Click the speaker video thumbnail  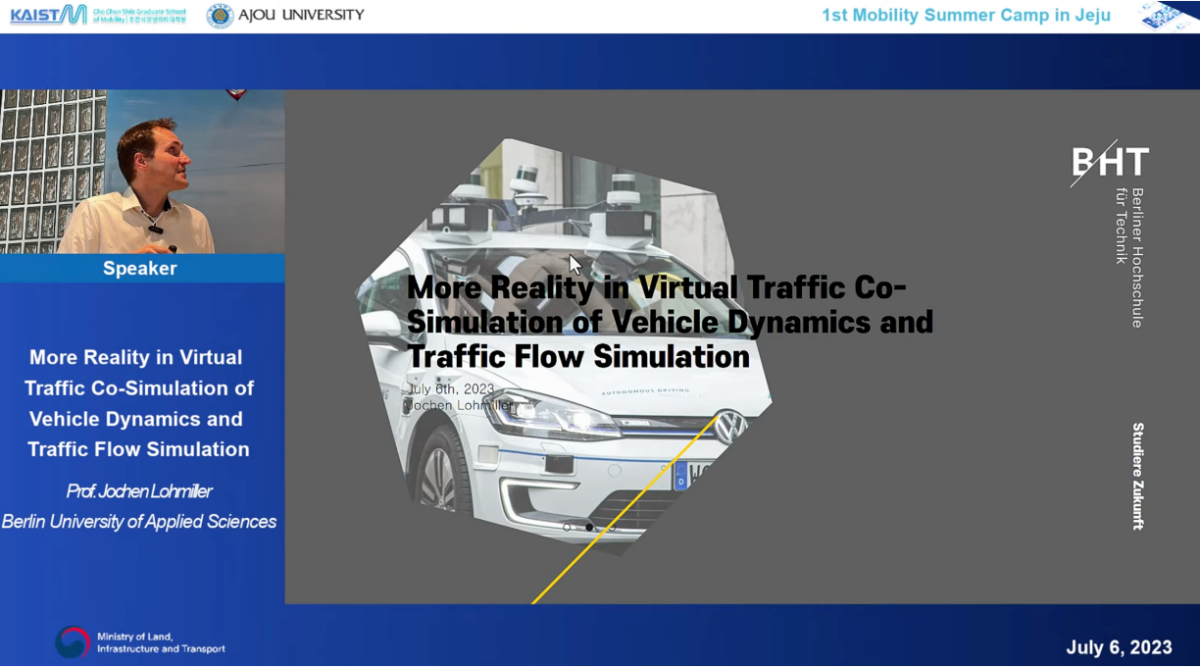[x=141, y=171]
